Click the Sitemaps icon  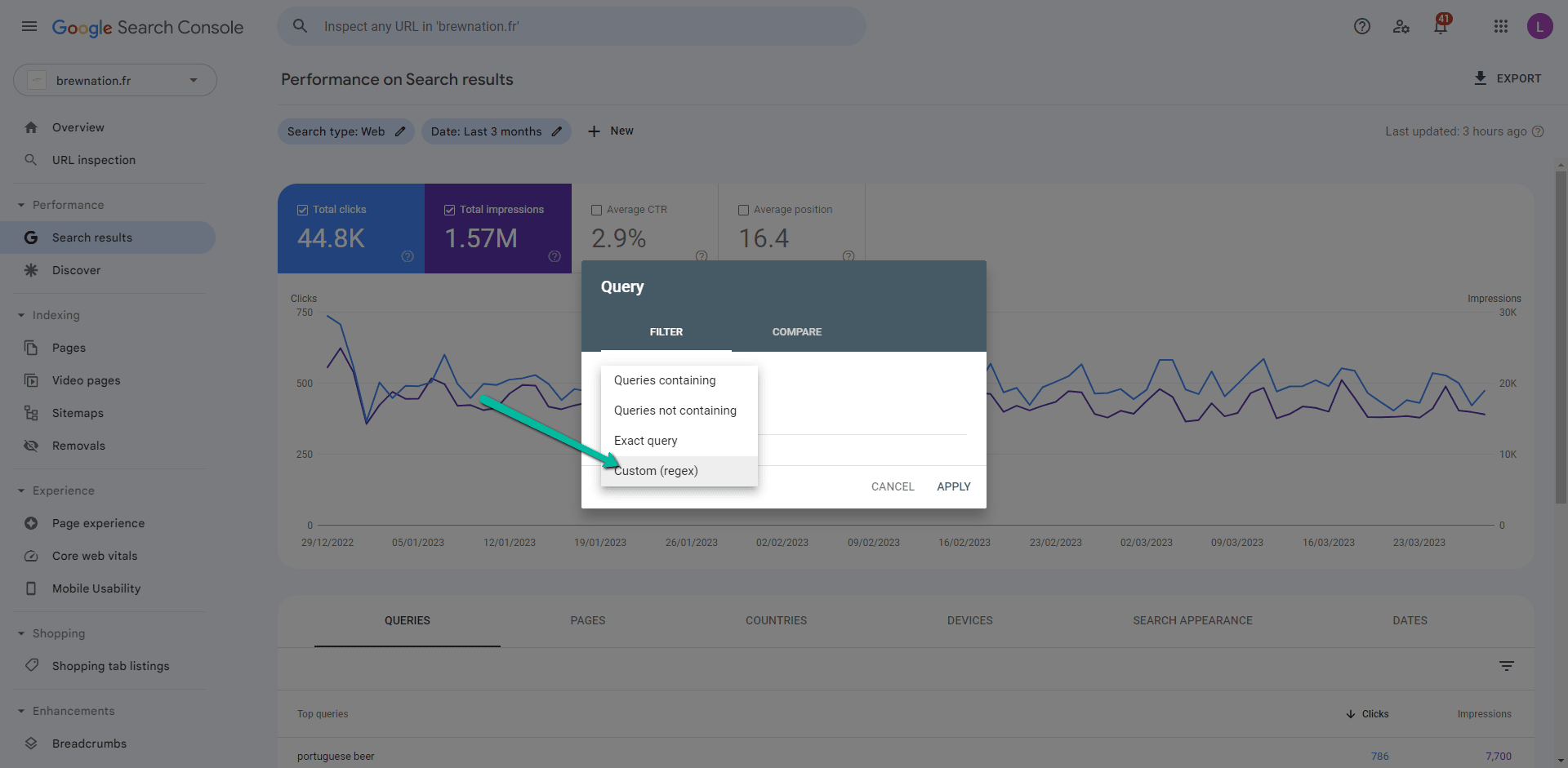[x=31, y=413]
